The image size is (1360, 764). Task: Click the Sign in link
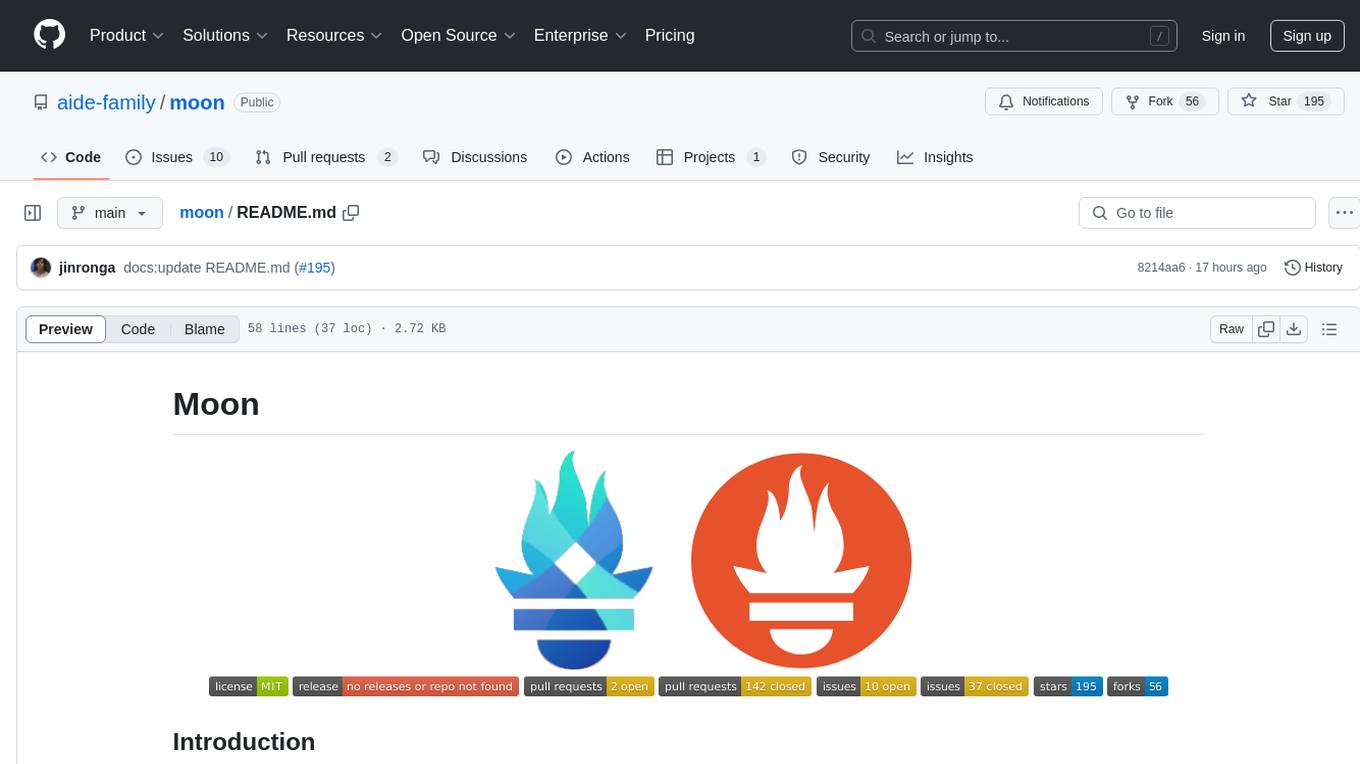(x=1223, y=36)
